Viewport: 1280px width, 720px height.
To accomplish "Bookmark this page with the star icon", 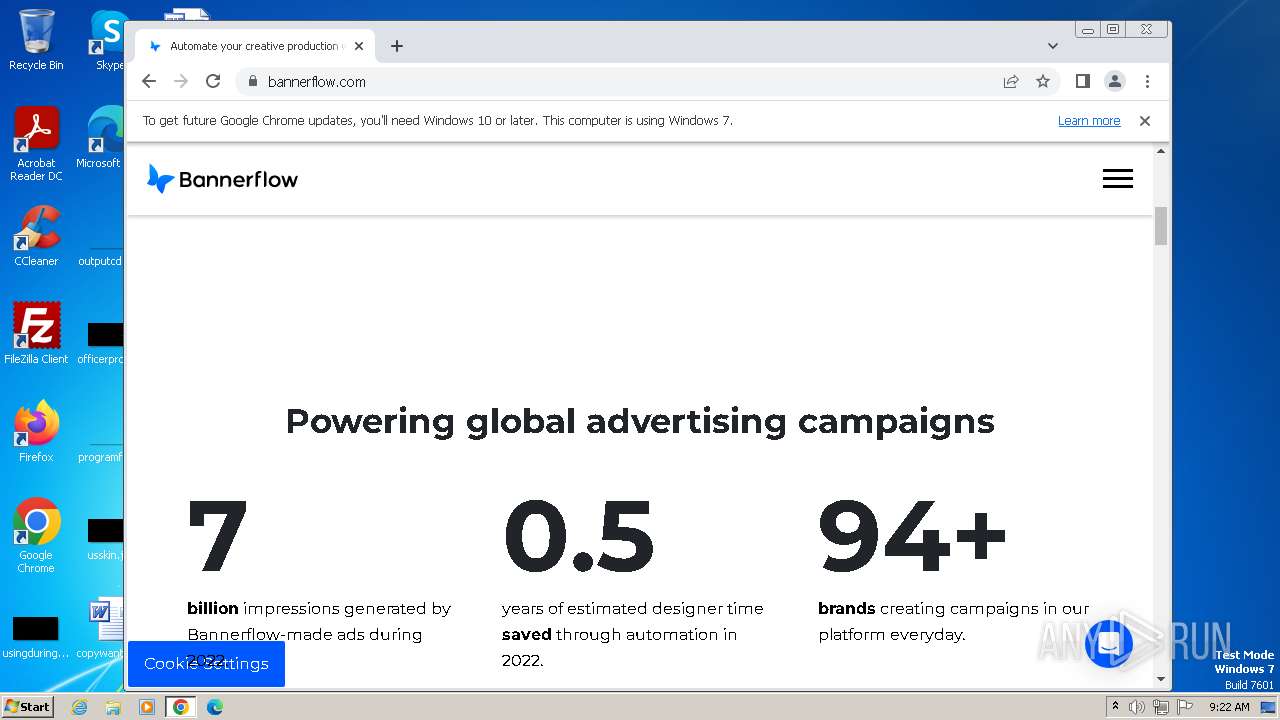I will (1043, 82).
